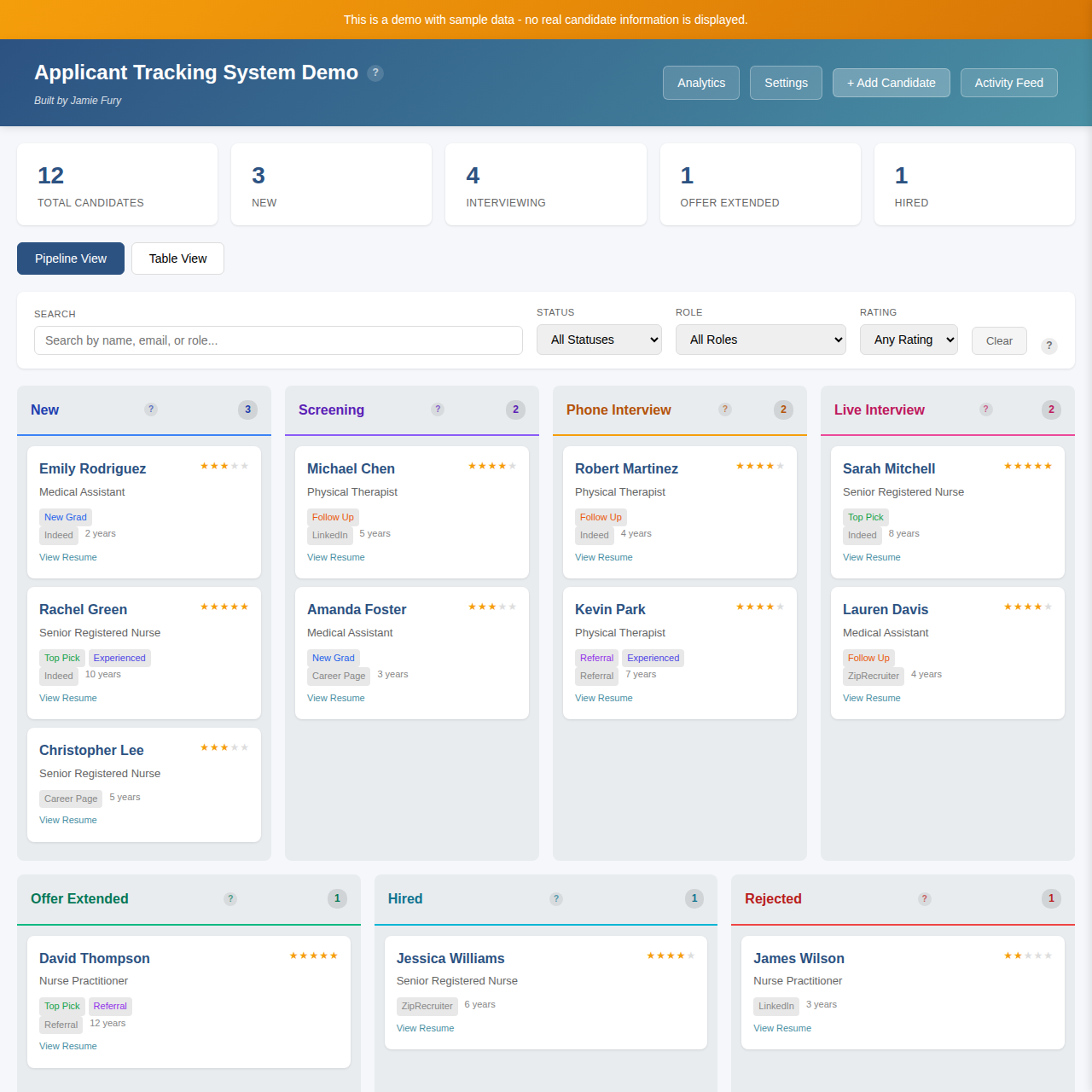Image resolution: width=1092 pixels, height=1092 pixels.
Task: Set Michael Chen's rating to five stars
Action: click(x=513, y=466)
